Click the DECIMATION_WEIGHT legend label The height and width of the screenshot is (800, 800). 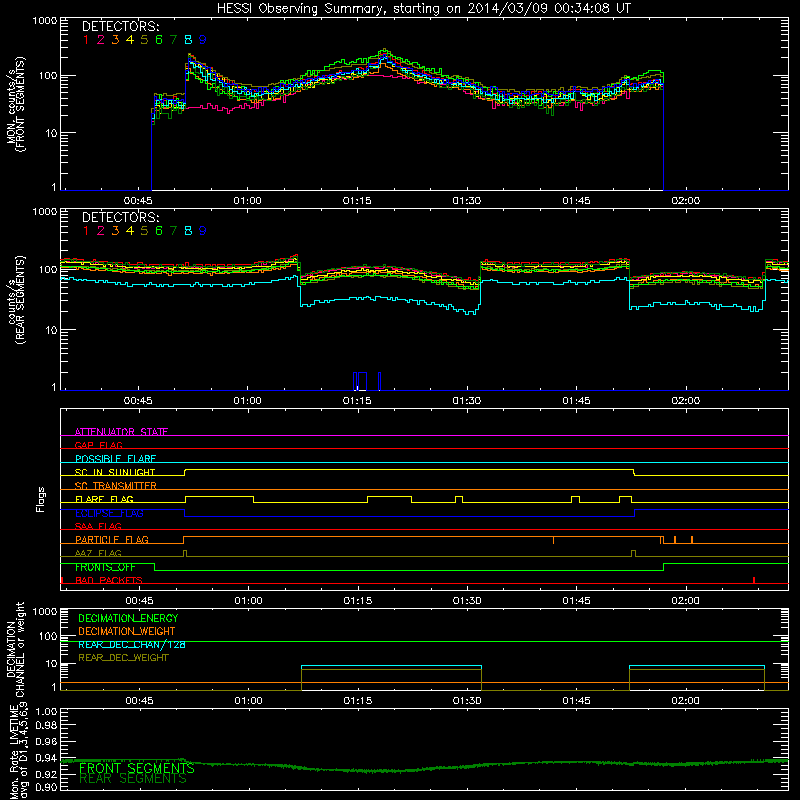click(x=127, y=631)
